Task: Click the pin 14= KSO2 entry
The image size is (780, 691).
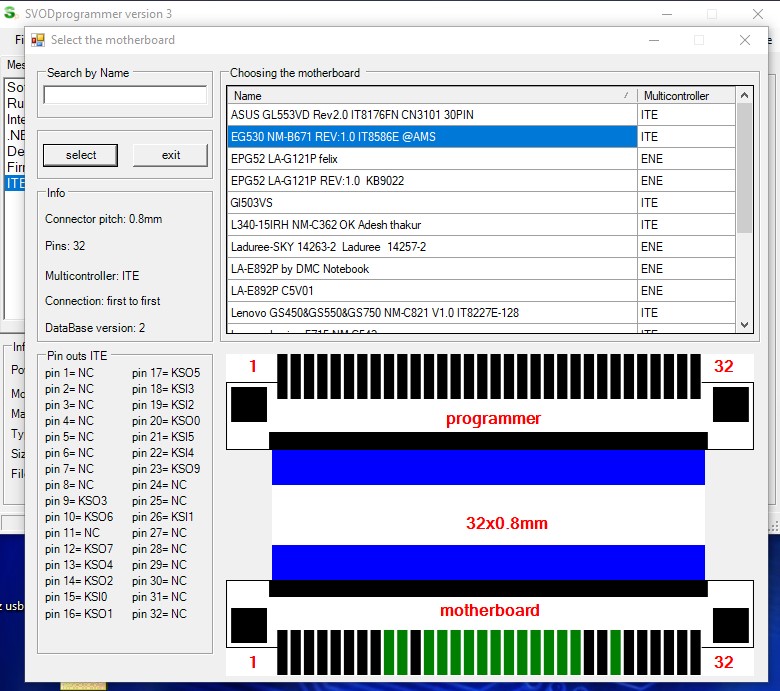Action: [79, 581]
